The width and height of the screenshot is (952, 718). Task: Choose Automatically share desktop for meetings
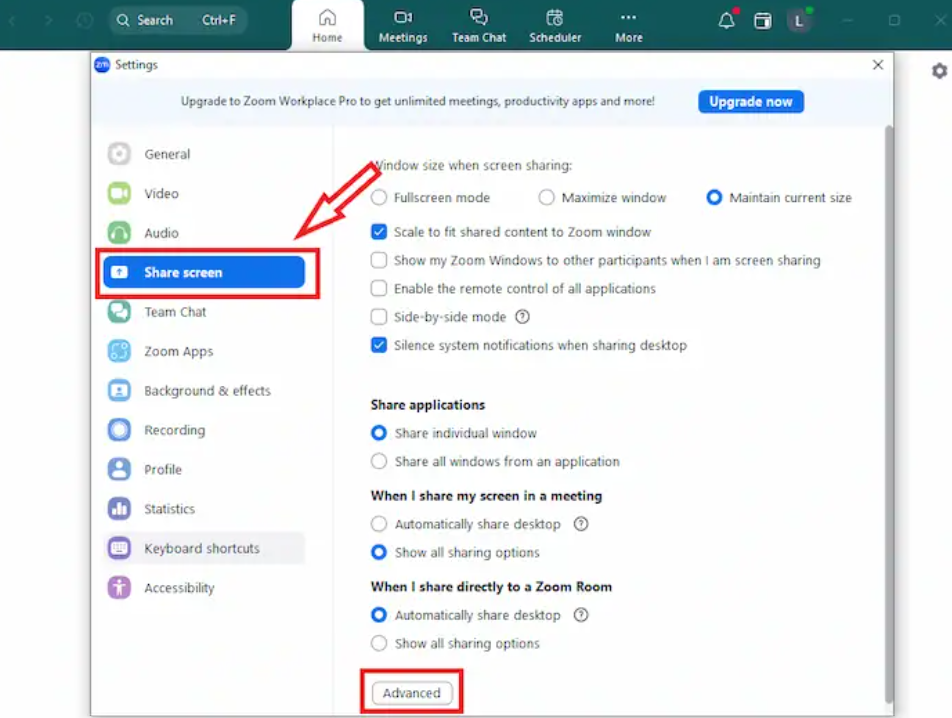pyautogui.click(x=379, y=524)
